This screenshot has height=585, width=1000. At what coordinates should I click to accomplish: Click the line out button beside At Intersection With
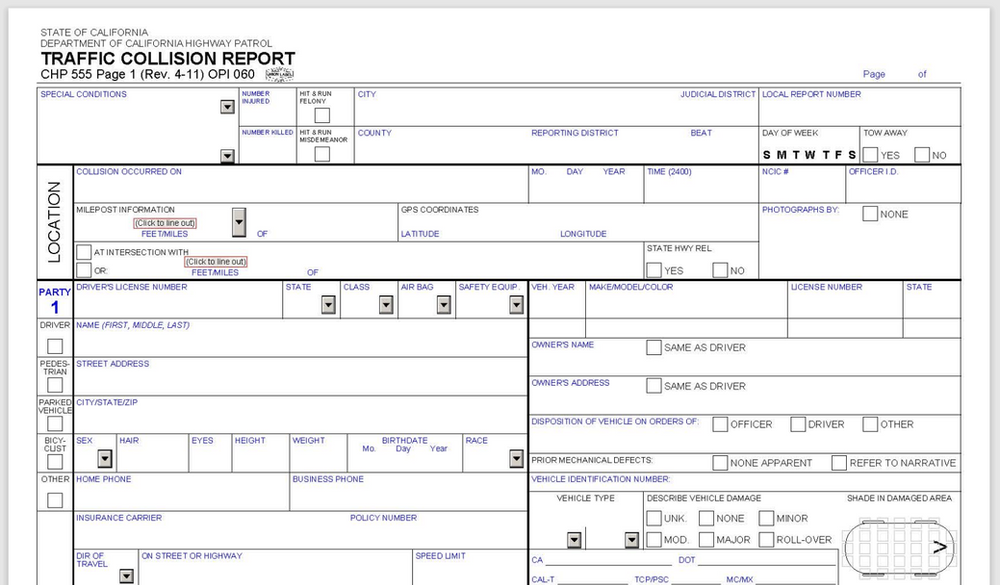pyautogui.click(x=215, y=262)
